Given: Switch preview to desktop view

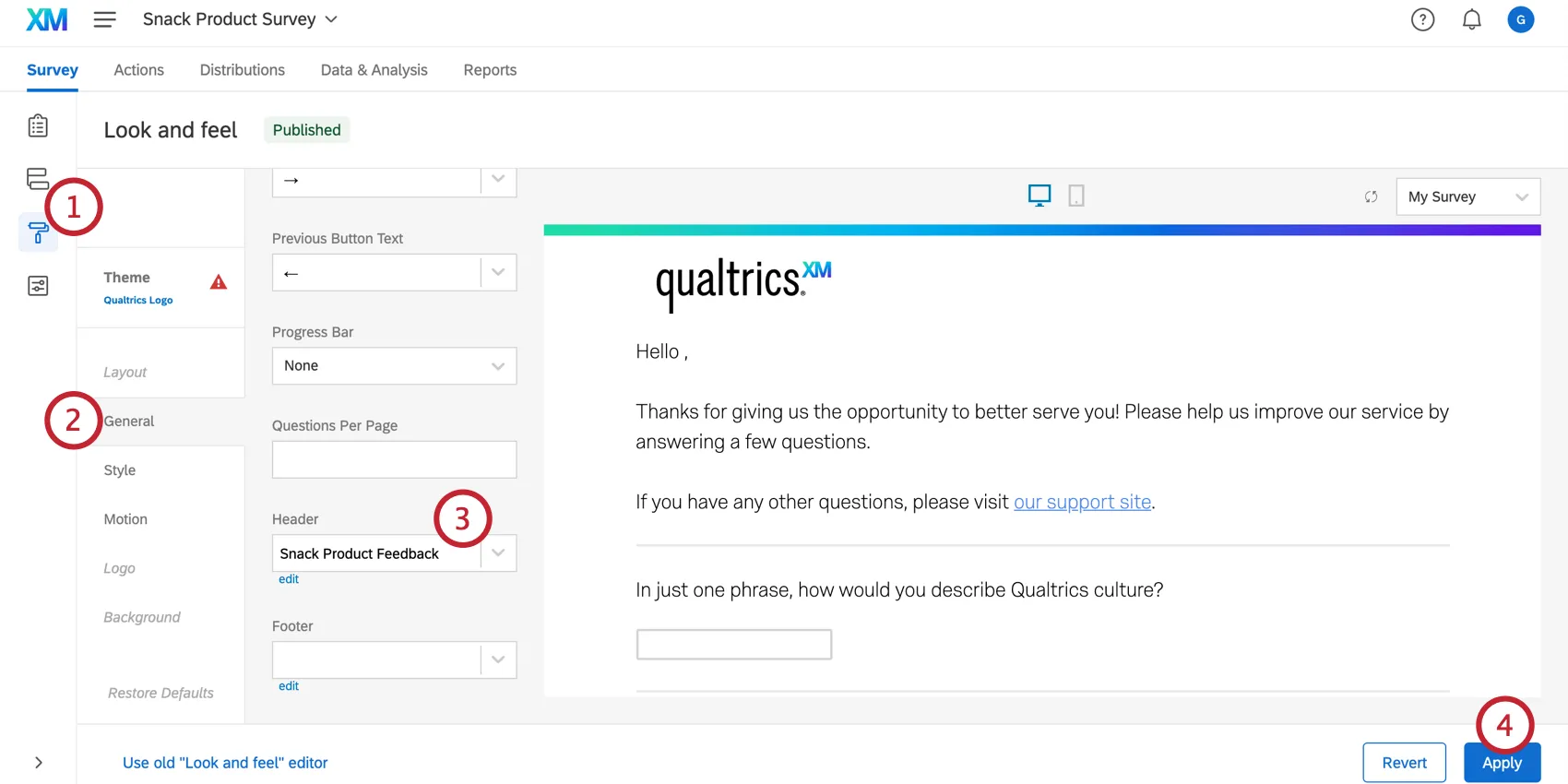Looking at the screenshot, I should [x=1039, y=195].
